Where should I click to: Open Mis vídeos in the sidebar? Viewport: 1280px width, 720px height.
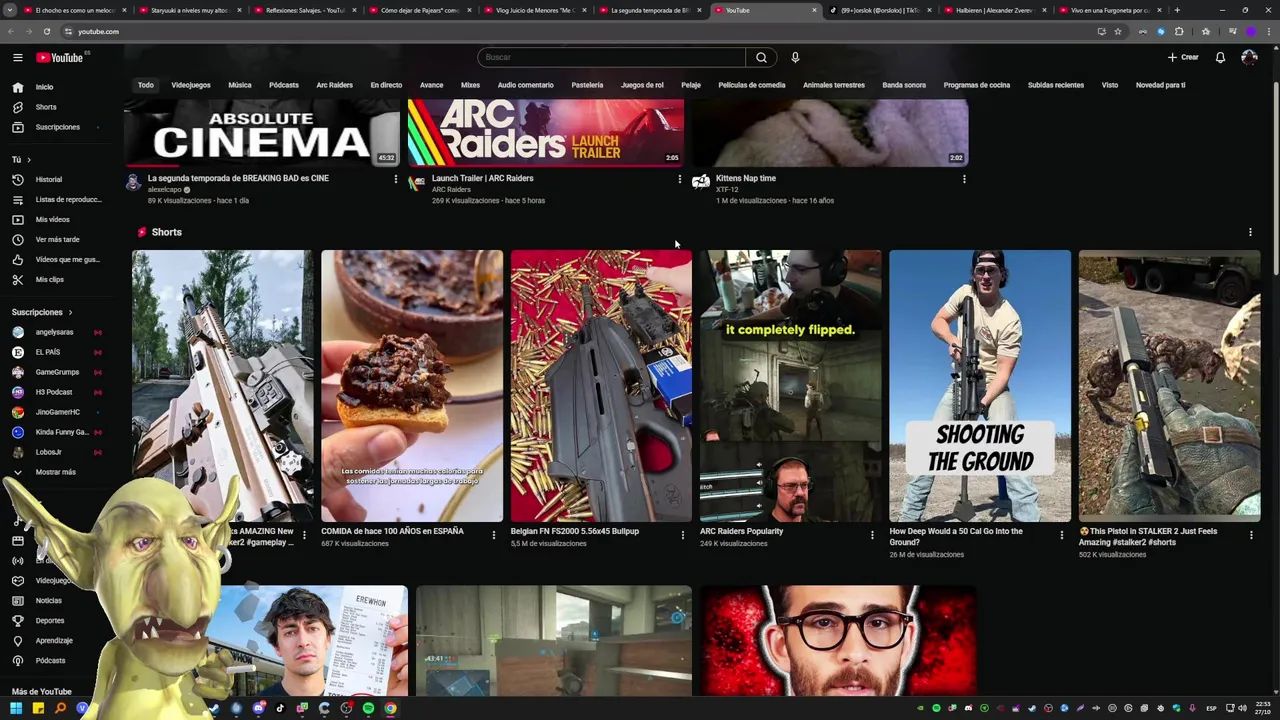point(60,219)
